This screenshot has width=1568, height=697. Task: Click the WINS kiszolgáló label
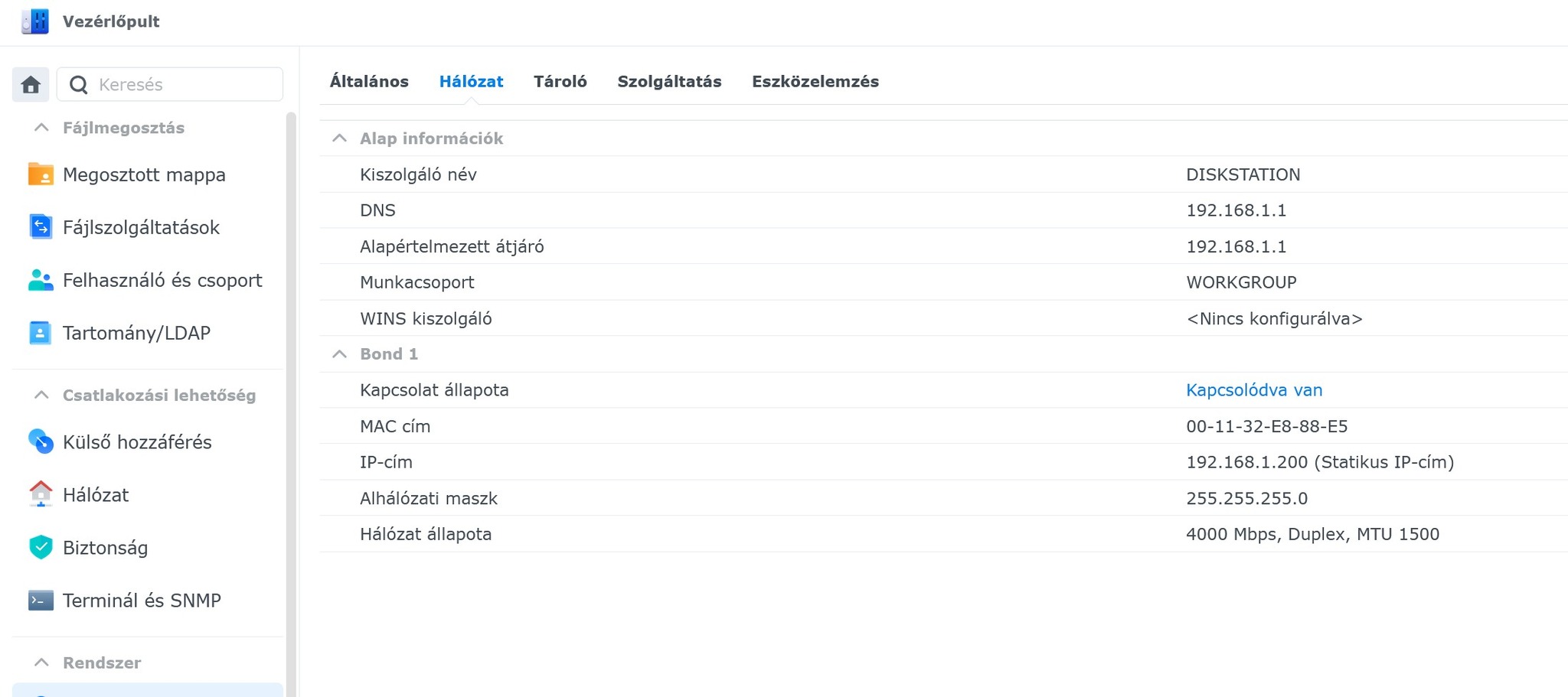tap(426, 318)
